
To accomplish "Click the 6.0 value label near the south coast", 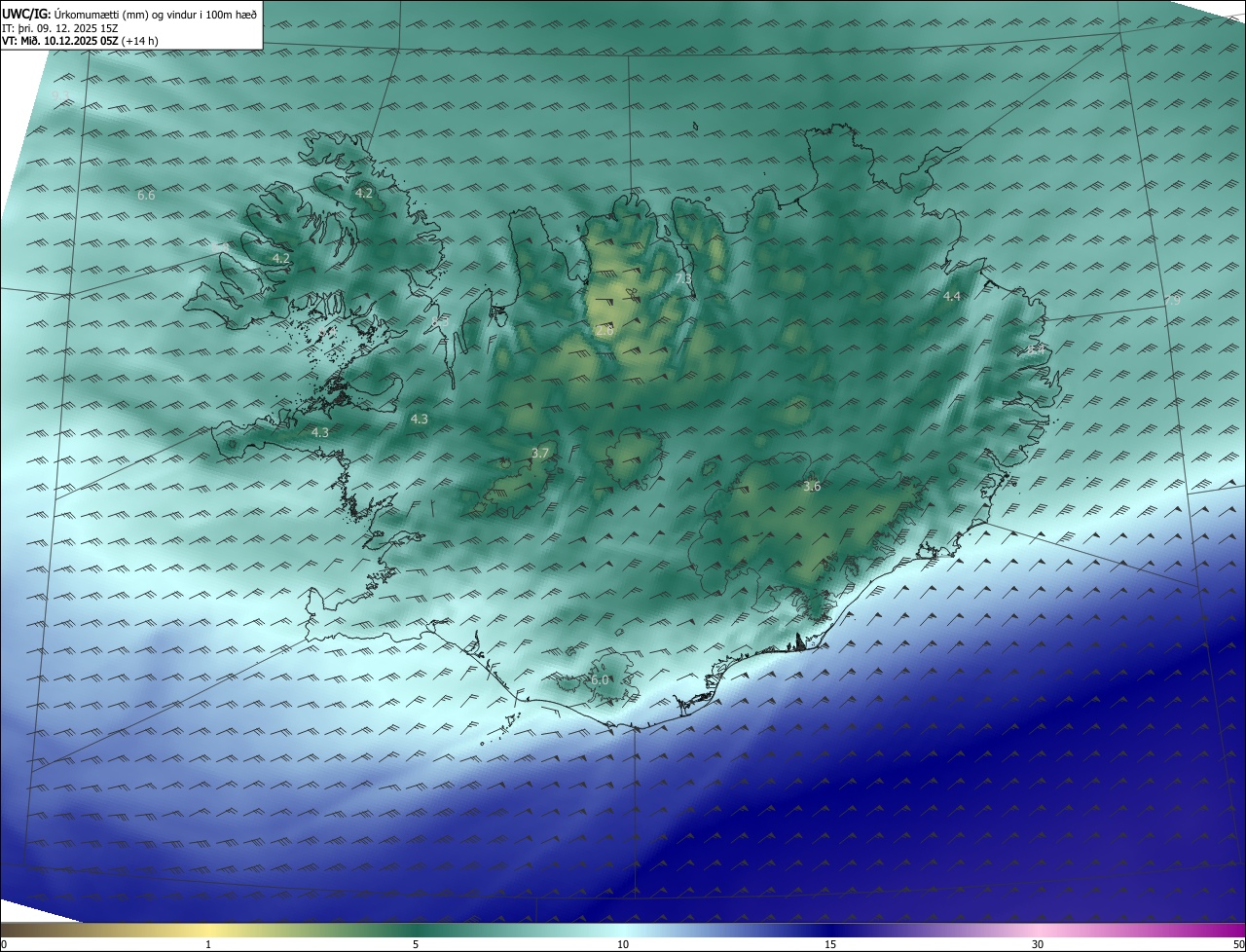I will [600, 679].
